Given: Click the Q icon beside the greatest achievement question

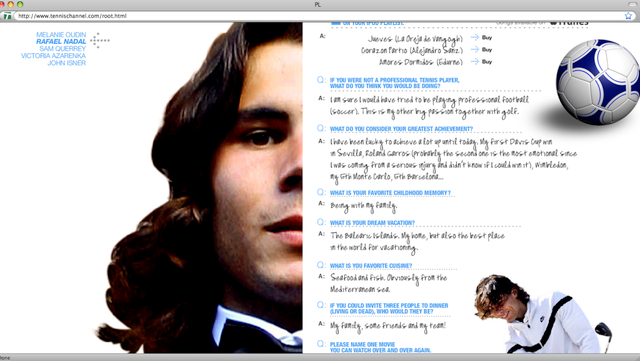Looking at the screenshot, I should (x=321, y=129).
